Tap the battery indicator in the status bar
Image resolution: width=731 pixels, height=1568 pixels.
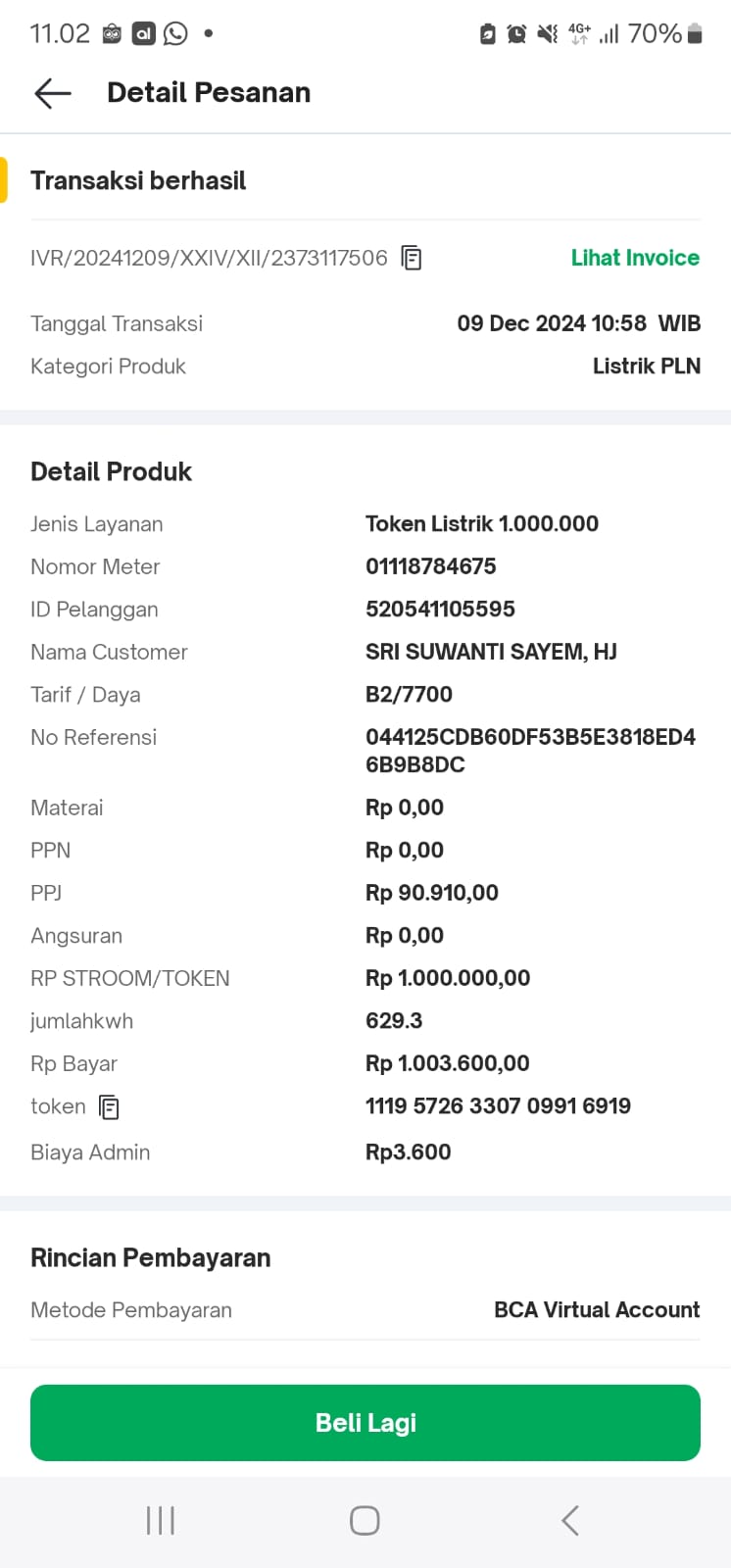click(x=694, y=34)
